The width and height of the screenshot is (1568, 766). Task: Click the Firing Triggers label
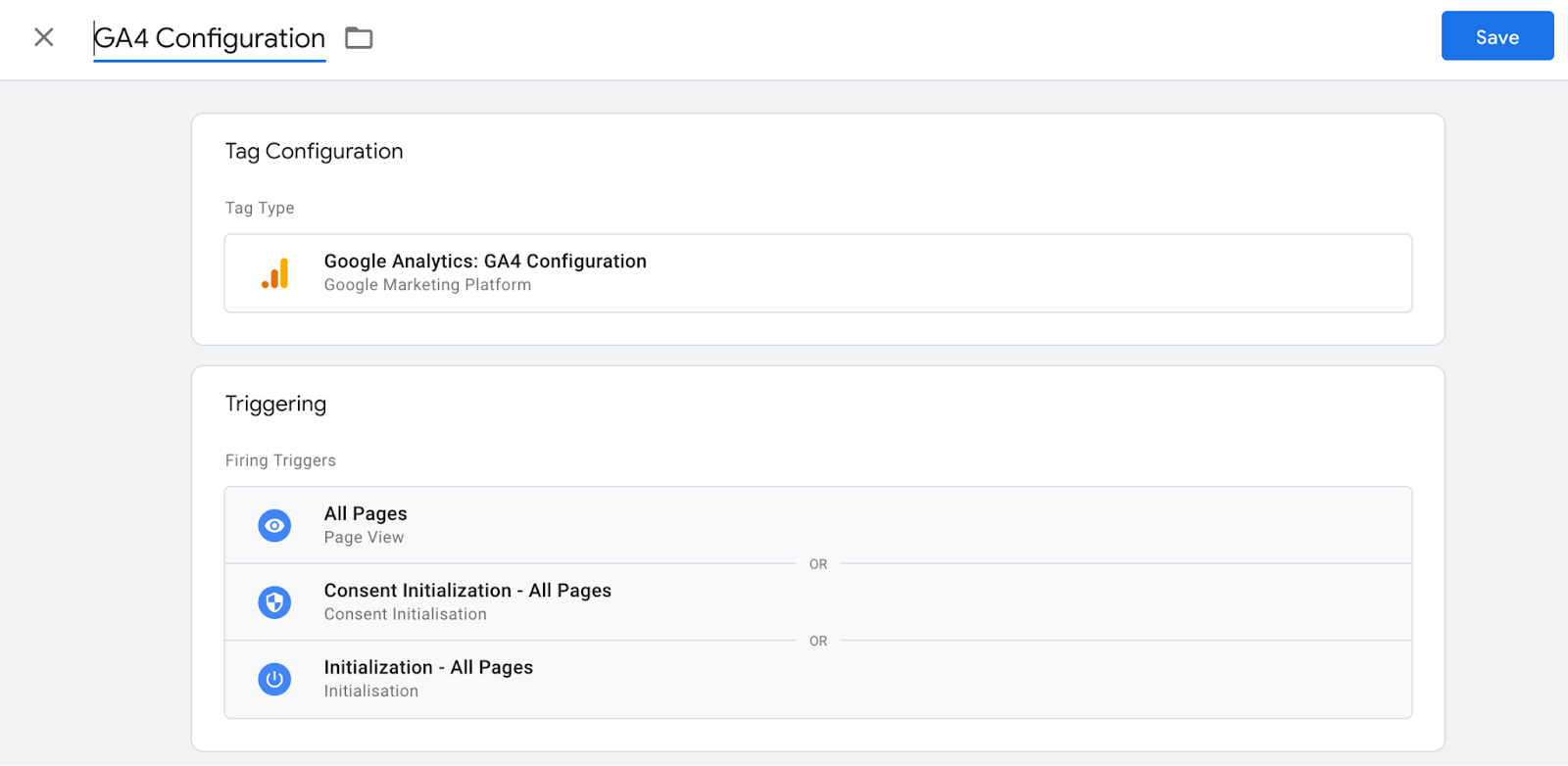point(280,460)
